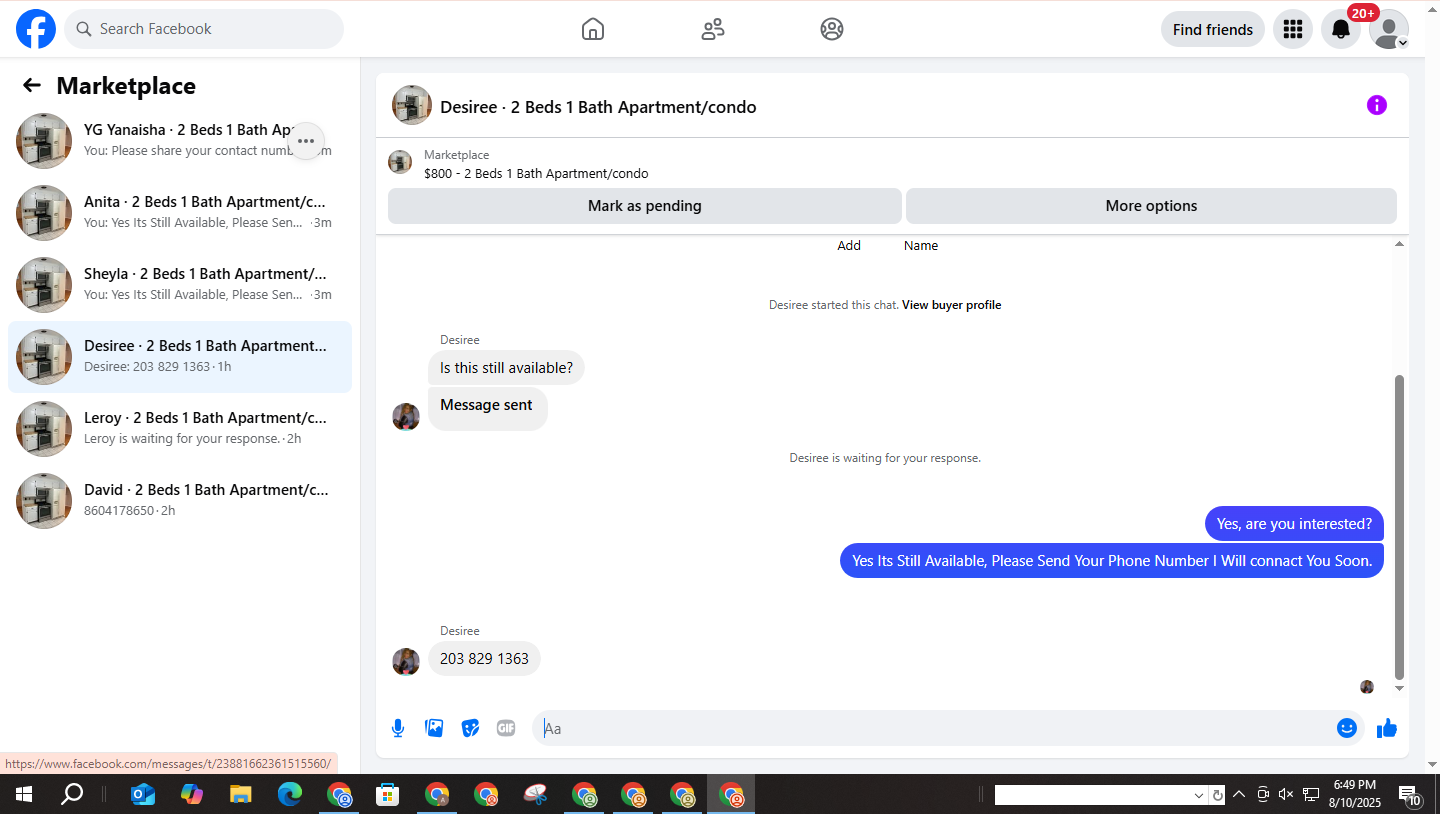Launch Copilot from the taskbar
The image size is (1440, 814).
pos(192,795)
